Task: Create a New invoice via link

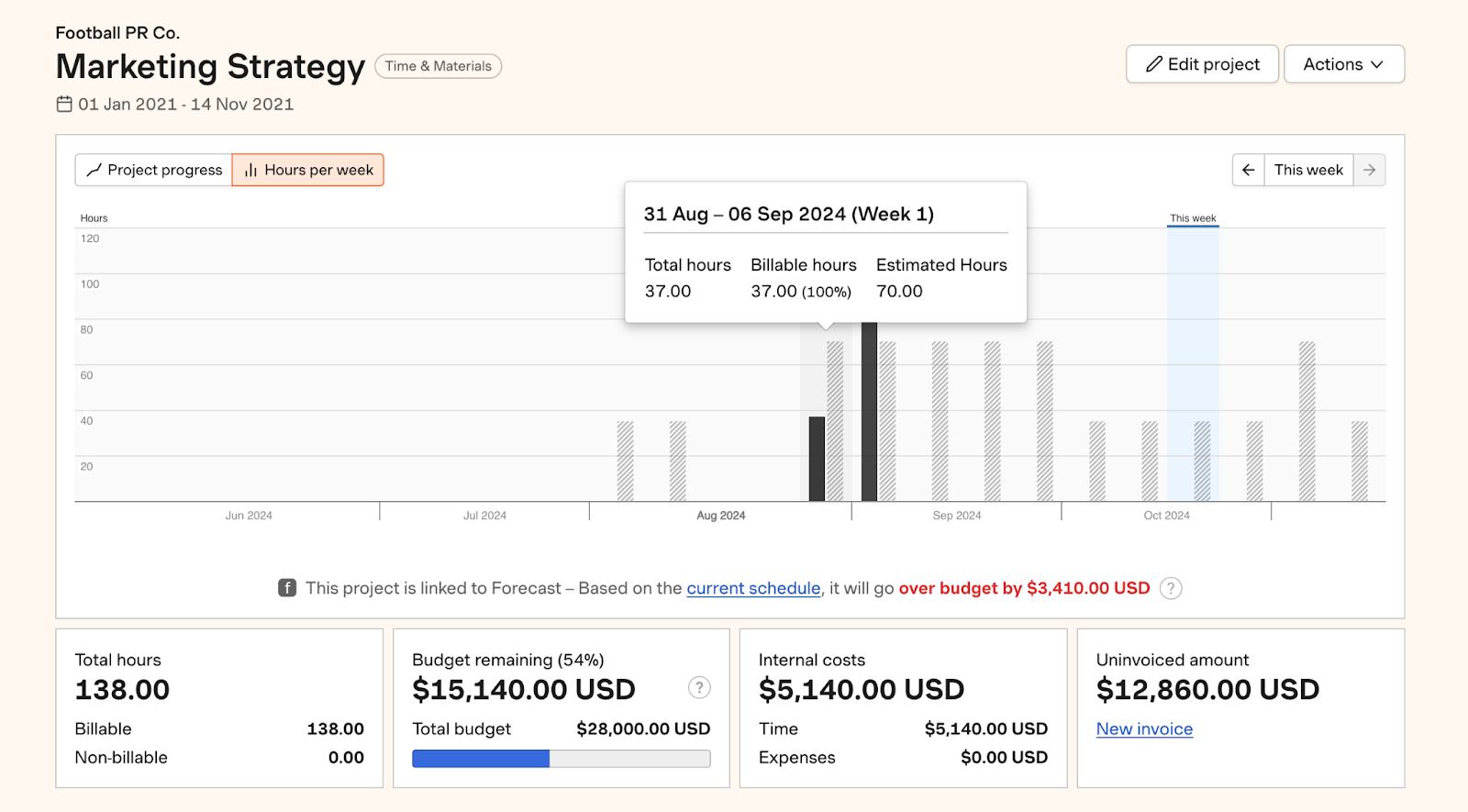Action: pos(1144,729)
